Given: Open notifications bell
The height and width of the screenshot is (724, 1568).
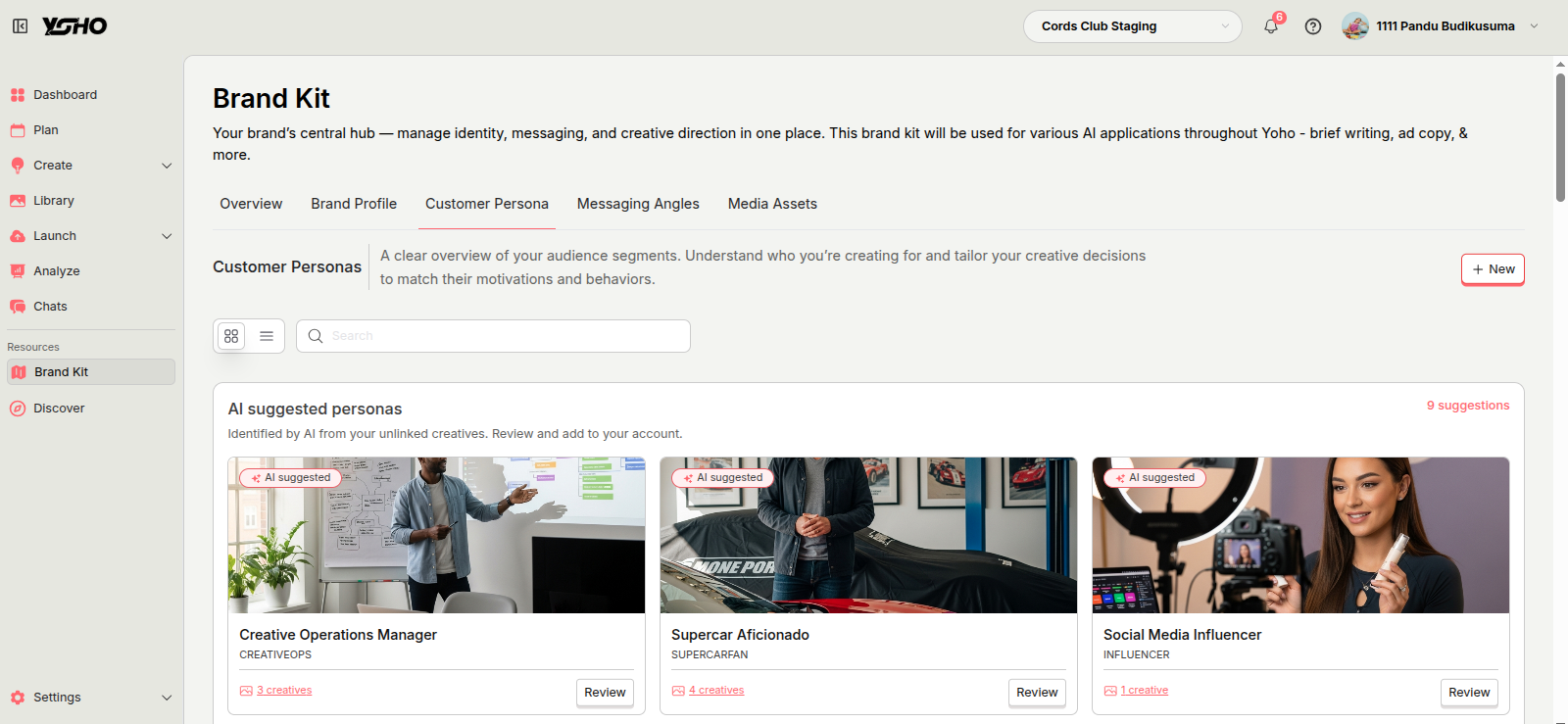Looking at the screenshot, I should 1271,26.
